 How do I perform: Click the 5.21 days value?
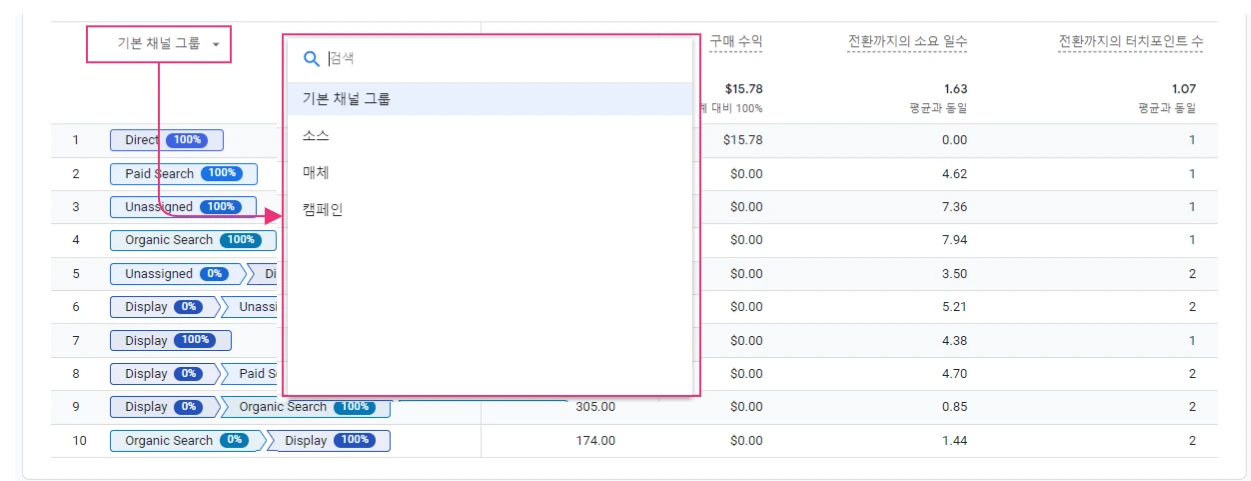tap(954, 307)
